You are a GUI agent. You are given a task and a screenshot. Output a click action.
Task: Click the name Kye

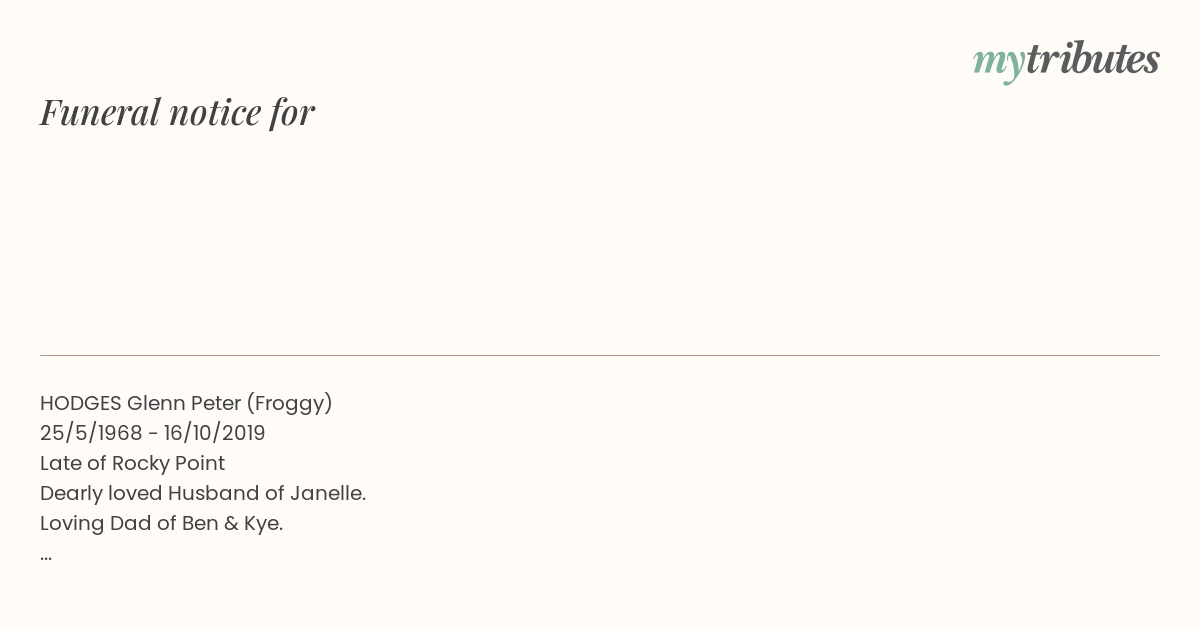point(264,524)
